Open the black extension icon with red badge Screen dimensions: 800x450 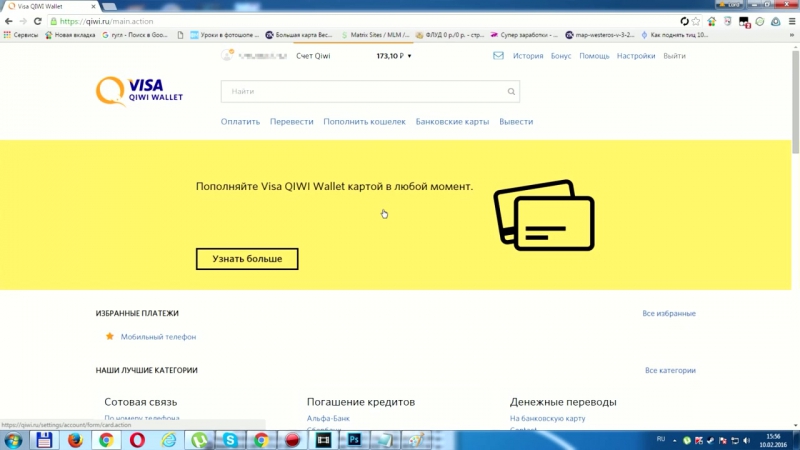click(x=744, y=22)
